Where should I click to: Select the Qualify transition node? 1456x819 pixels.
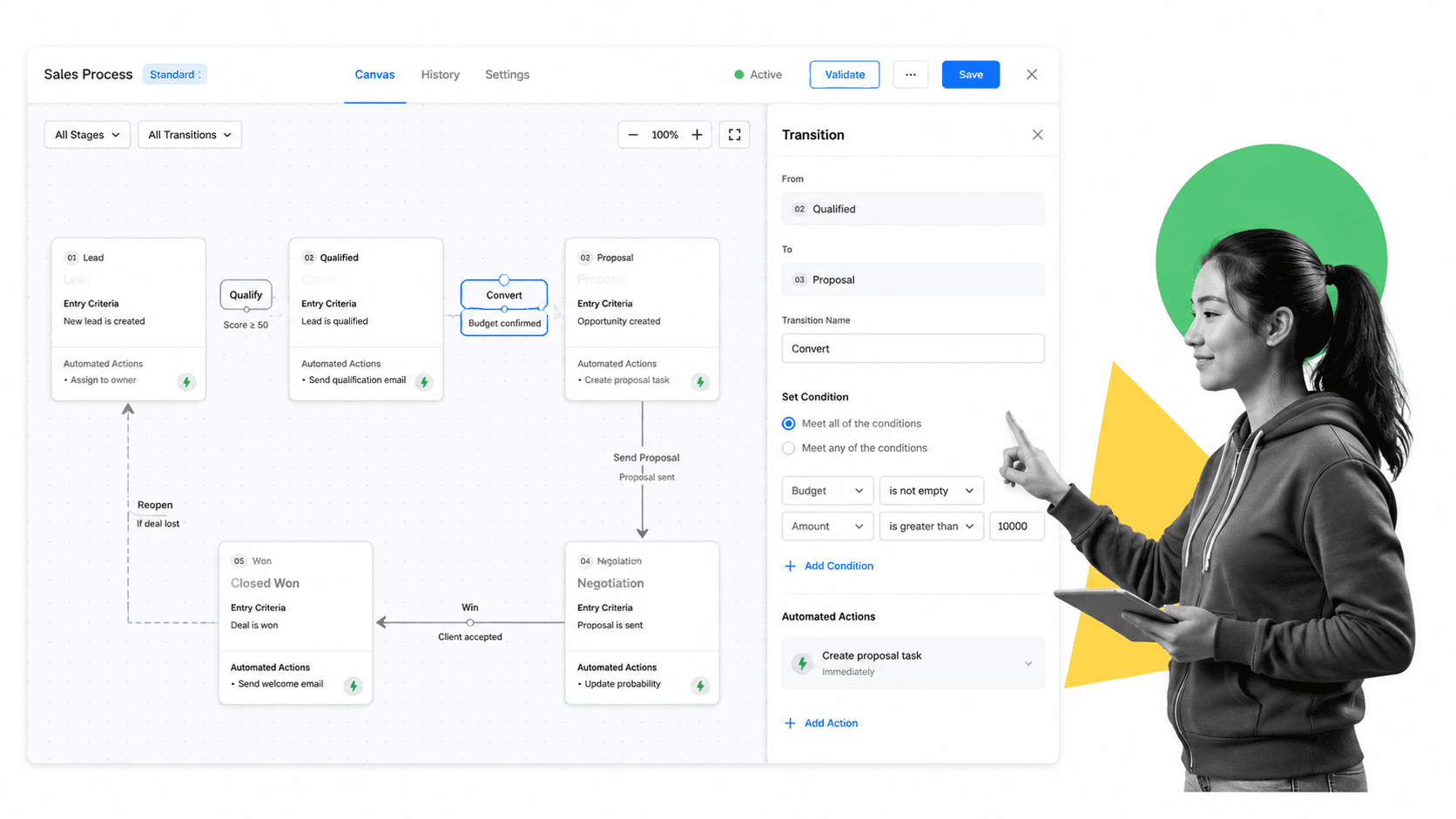coord(246,294)
